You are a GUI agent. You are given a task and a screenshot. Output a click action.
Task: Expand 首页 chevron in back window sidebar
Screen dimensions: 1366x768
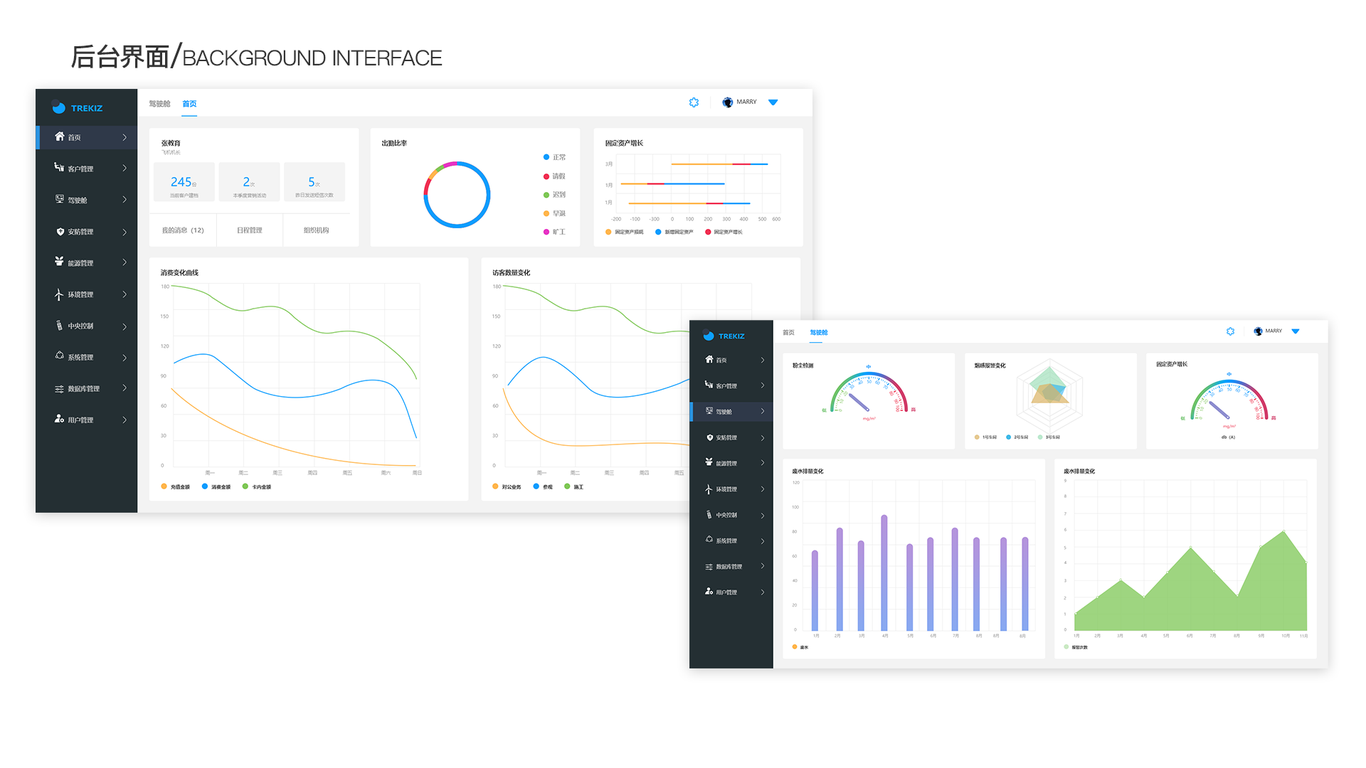pos(124,137)
